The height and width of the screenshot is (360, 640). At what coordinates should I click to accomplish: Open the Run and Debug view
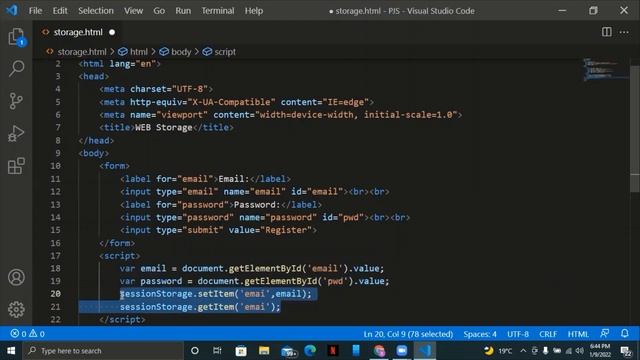click(x=16, y=133)
